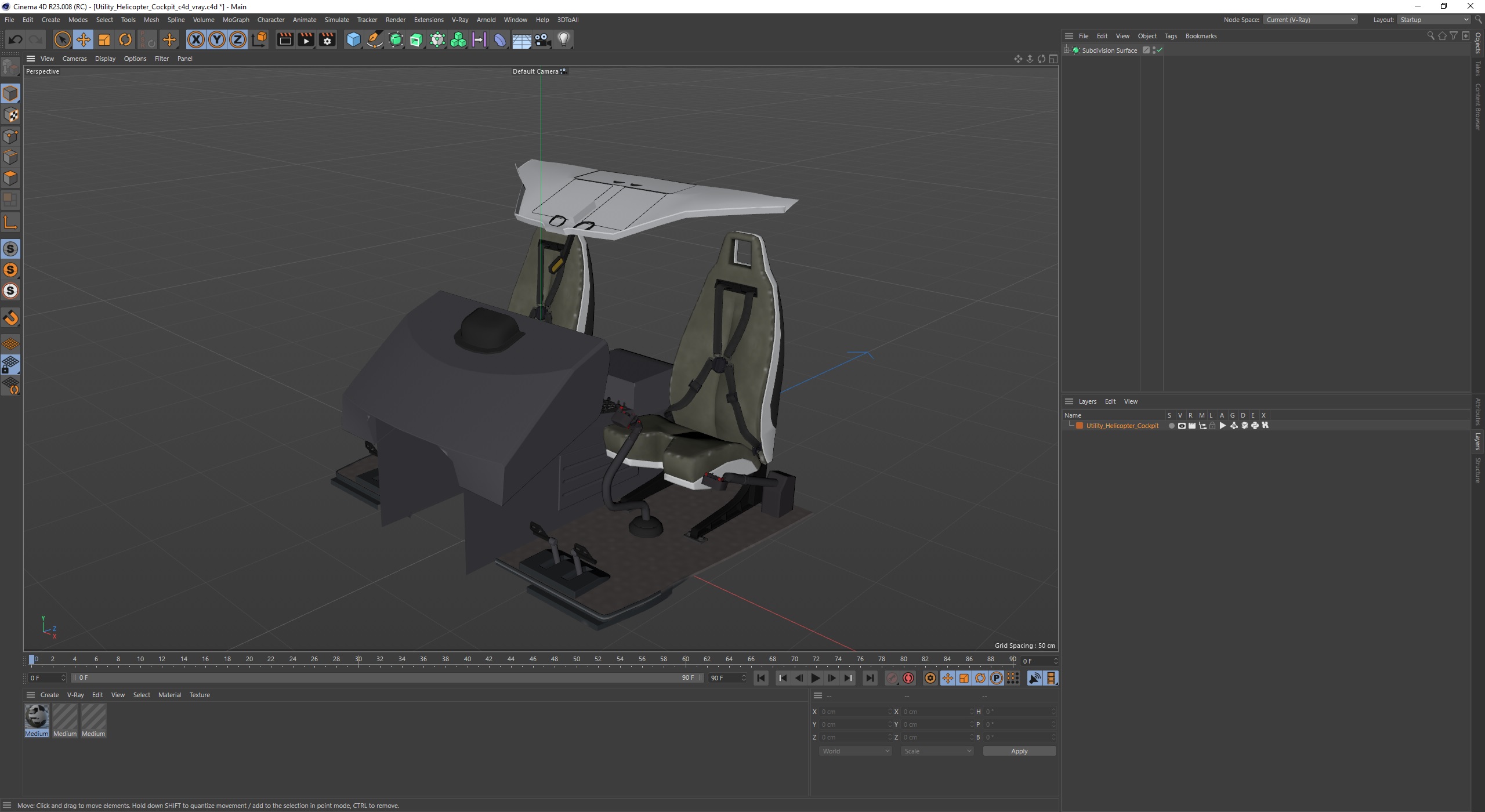
Task: Add a Cube primitive object
Action: 353,39
